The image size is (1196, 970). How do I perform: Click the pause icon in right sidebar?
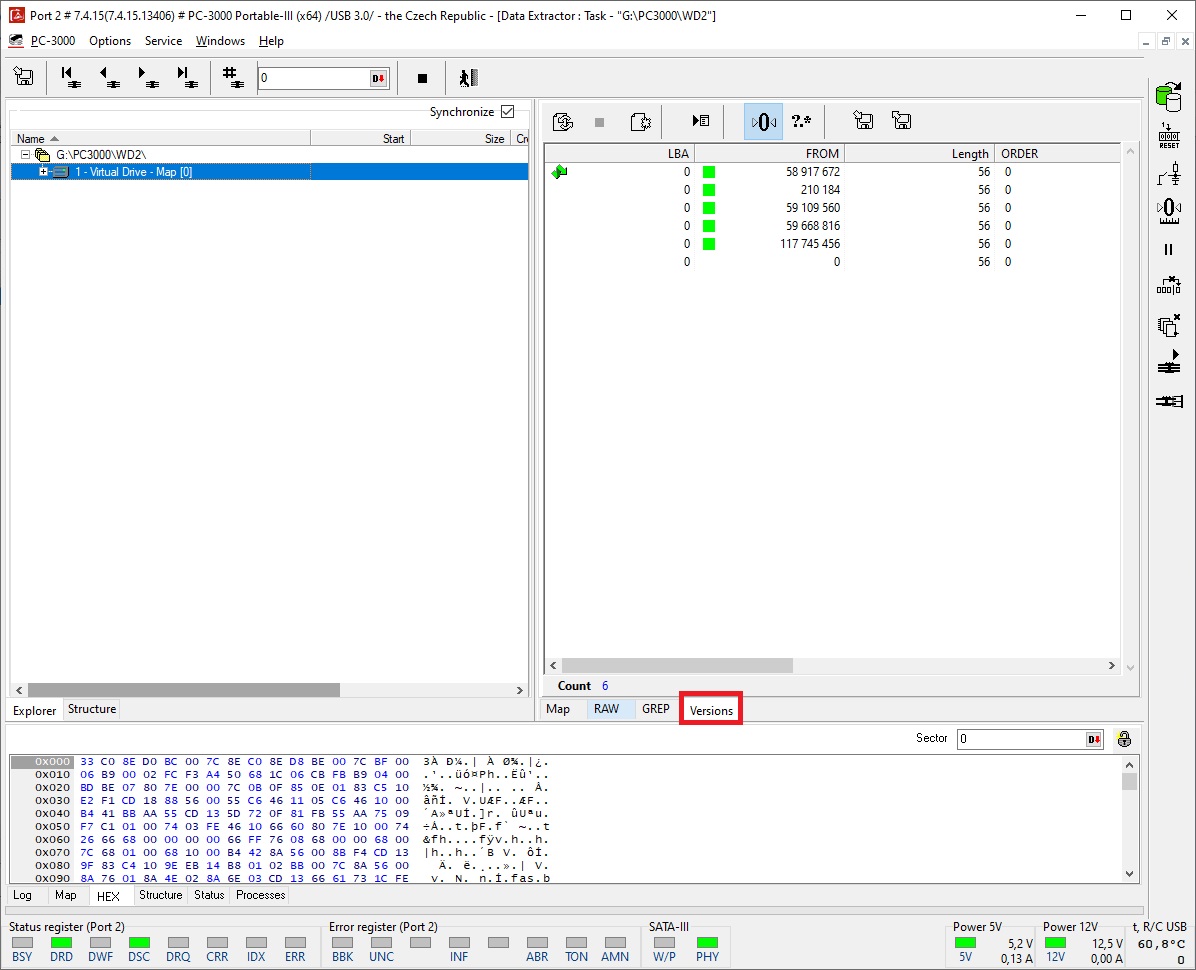click(1168, 249)
